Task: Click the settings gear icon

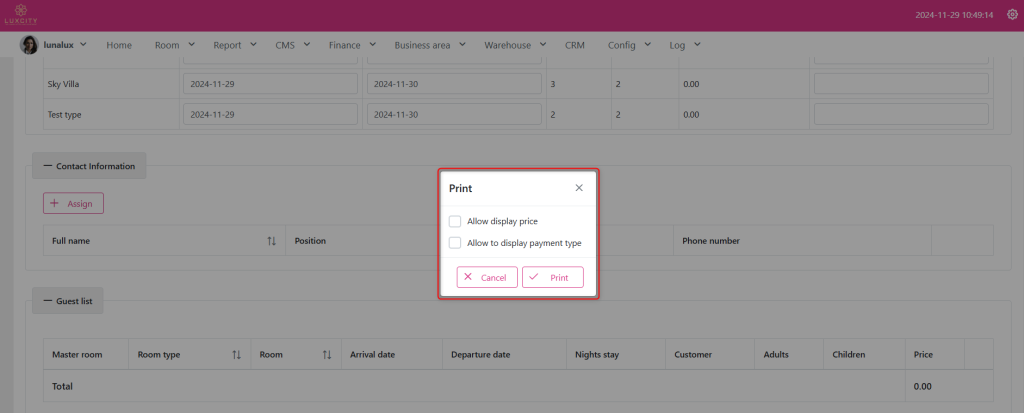Action: tap(1009, 15)
